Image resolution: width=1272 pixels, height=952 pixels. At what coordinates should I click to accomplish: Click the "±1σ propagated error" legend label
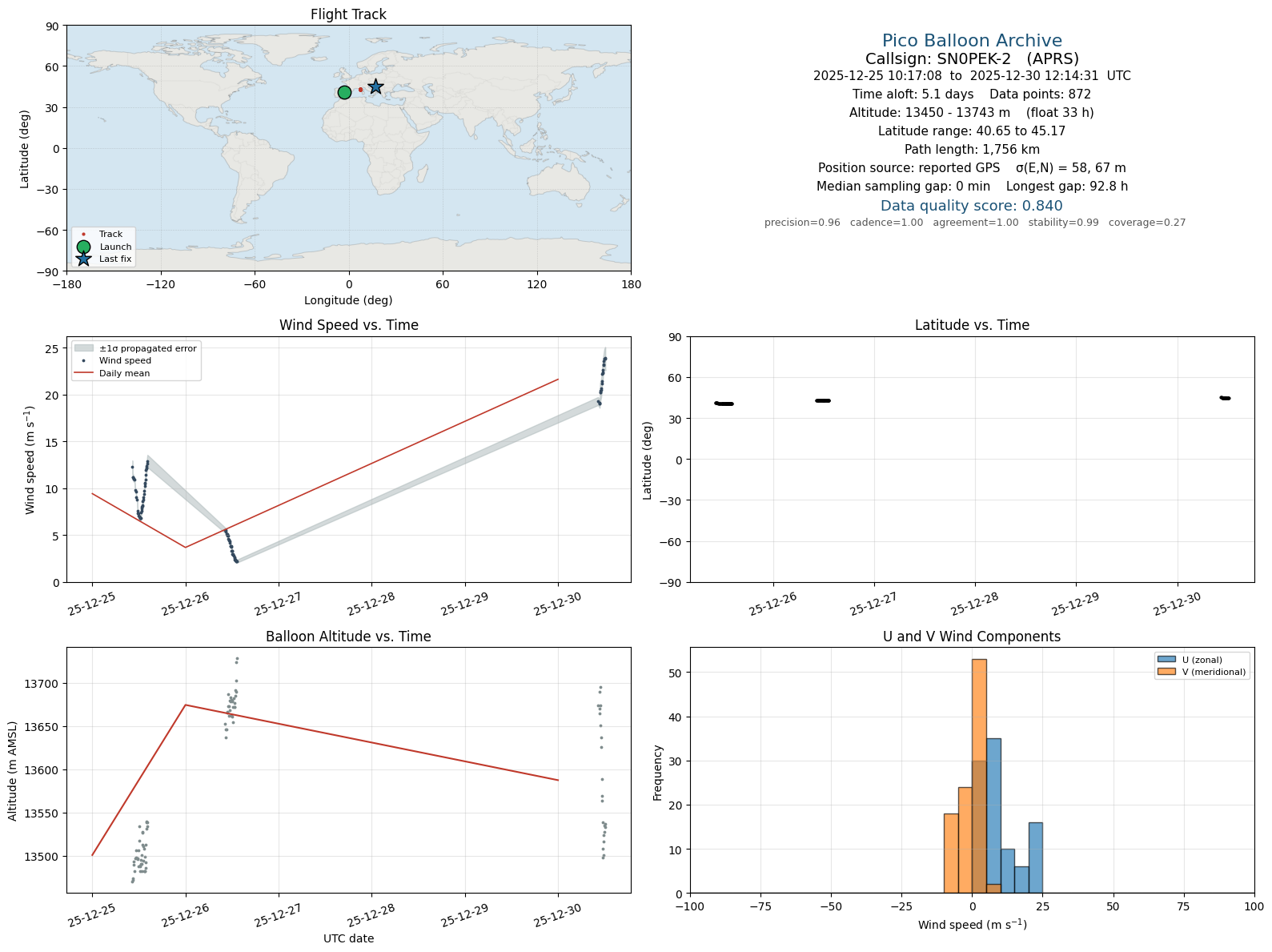[148, 348]
